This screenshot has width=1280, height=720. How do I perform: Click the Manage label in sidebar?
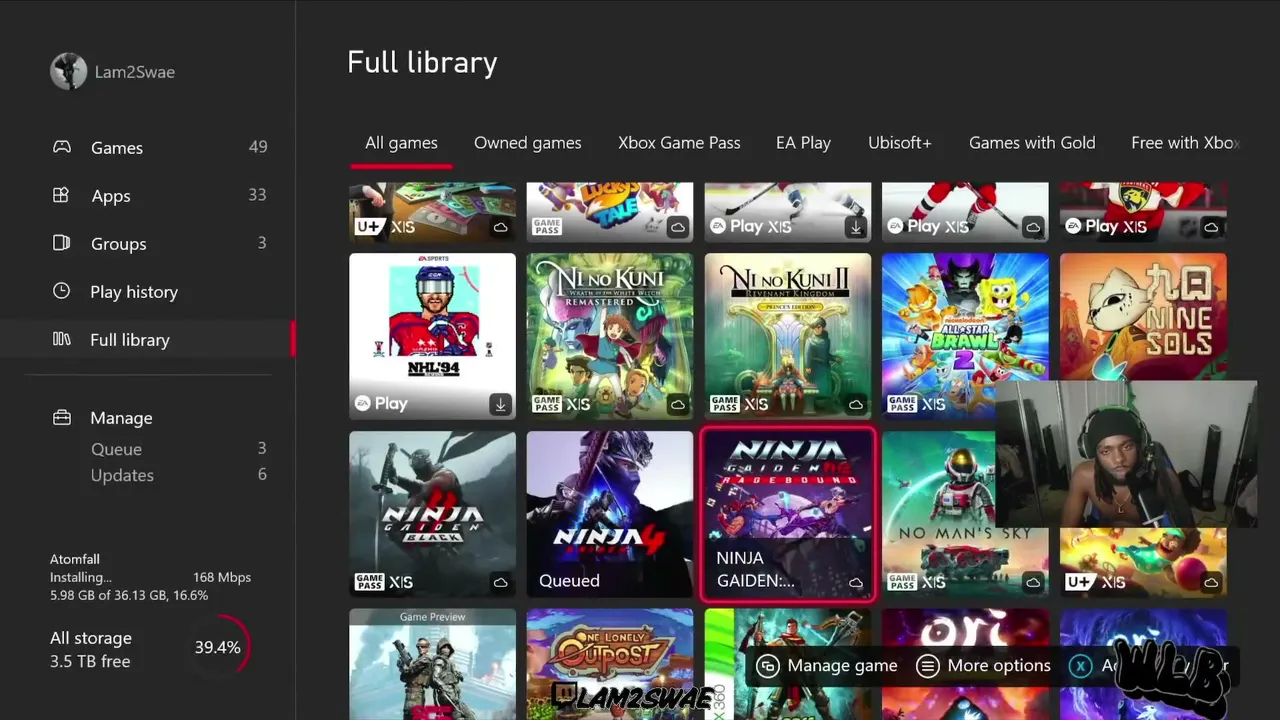pos(121,418)
